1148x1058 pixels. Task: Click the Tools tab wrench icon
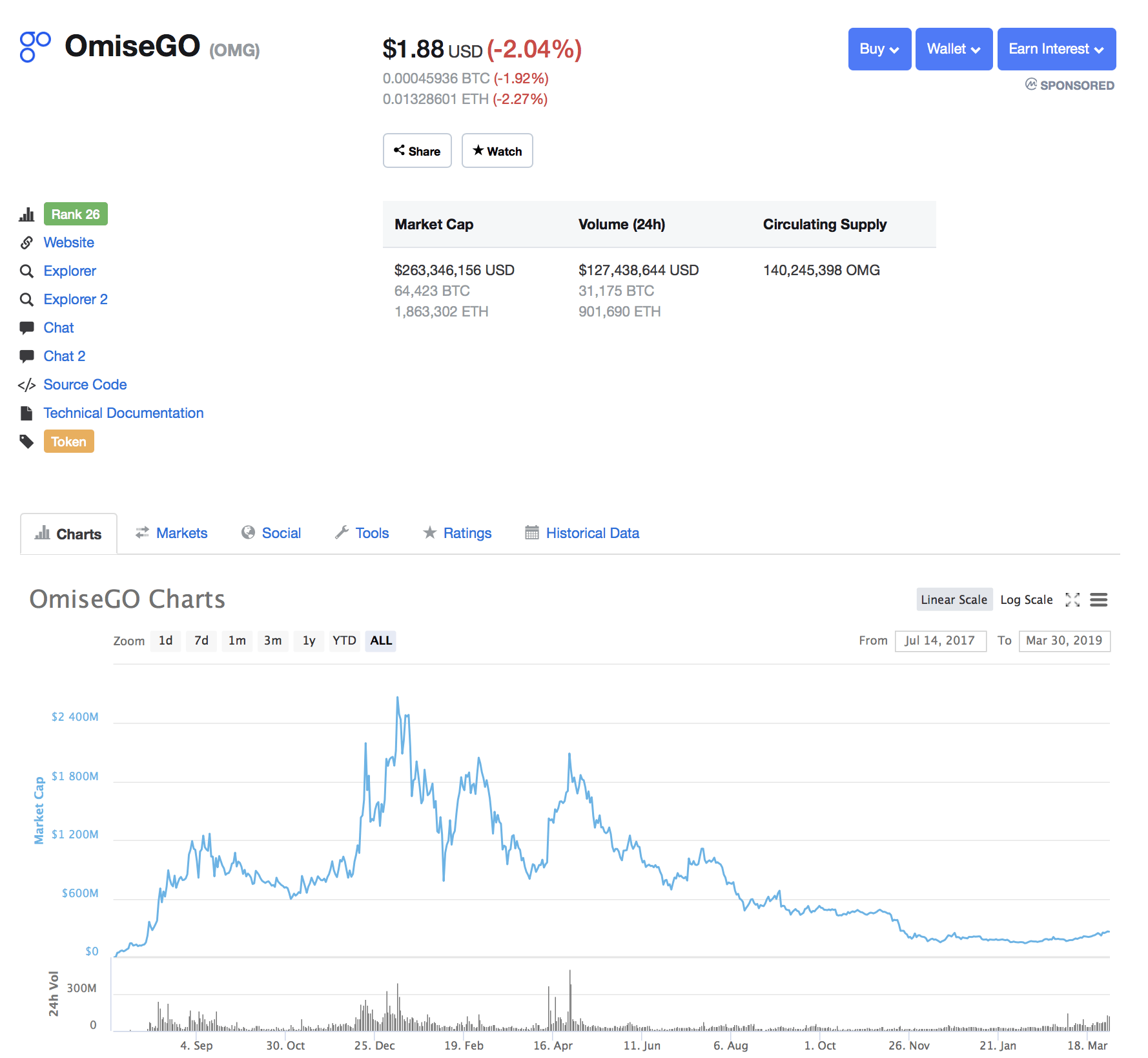coord(342,532)
